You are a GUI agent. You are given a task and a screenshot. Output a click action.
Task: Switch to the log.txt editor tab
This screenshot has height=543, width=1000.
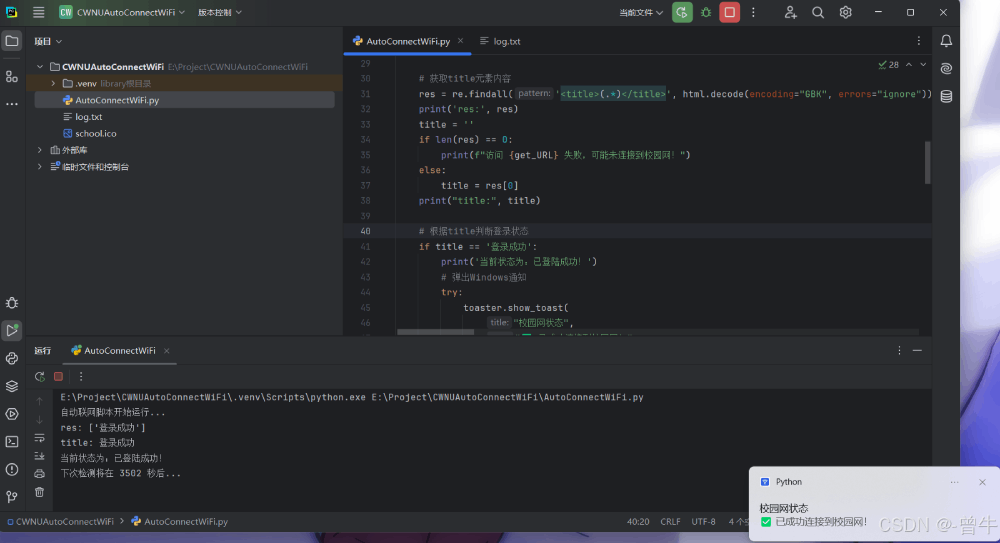tap(501, 41)
